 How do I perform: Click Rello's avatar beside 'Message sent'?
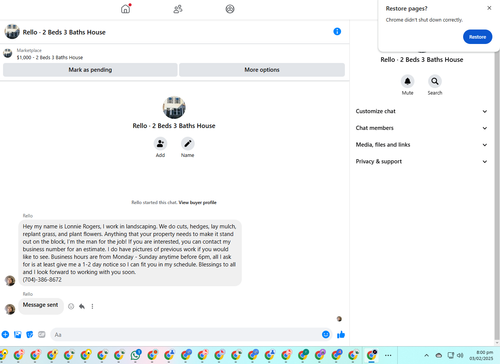[10, 309]
